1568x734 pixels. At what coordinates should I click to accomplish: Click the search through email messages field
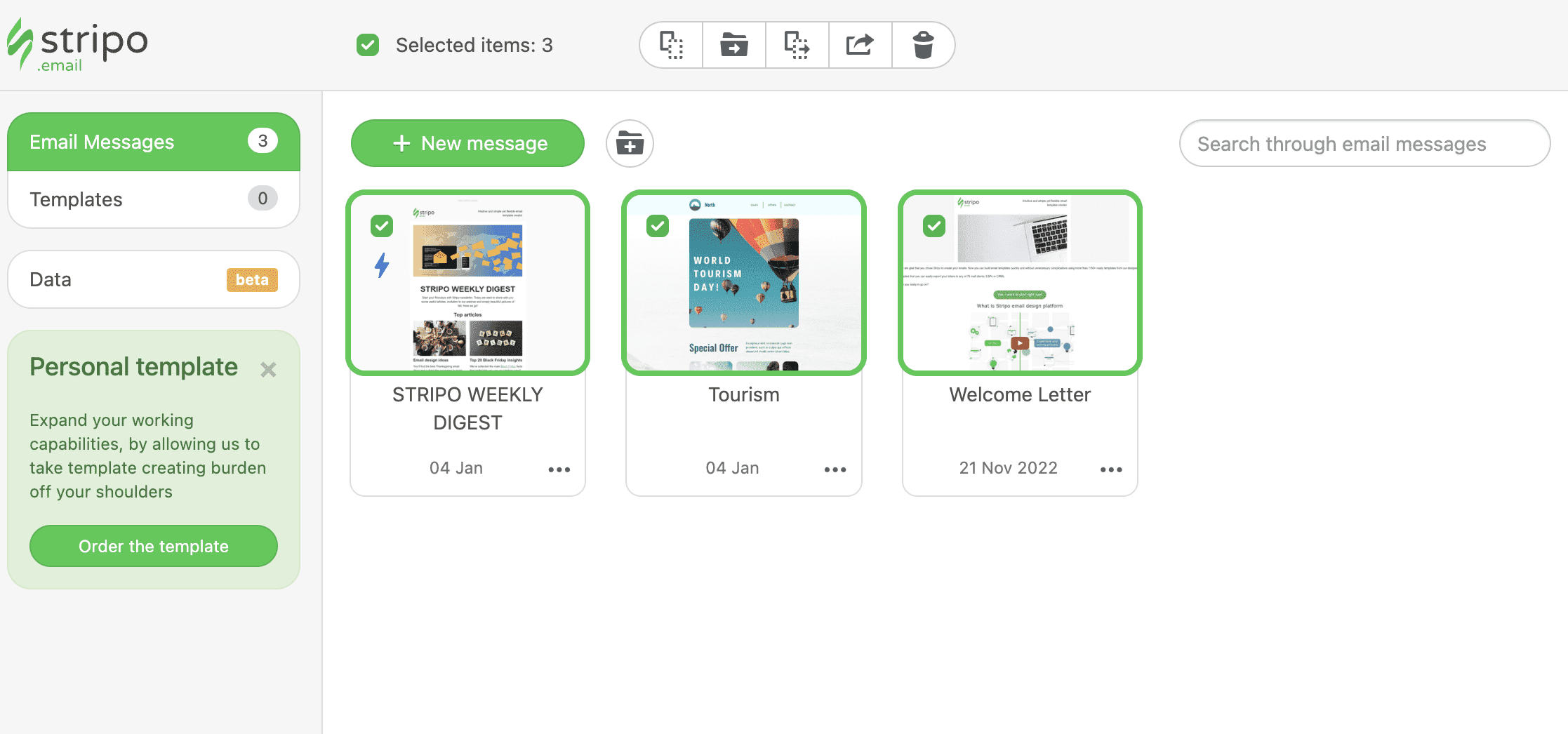pos(1364,143)
